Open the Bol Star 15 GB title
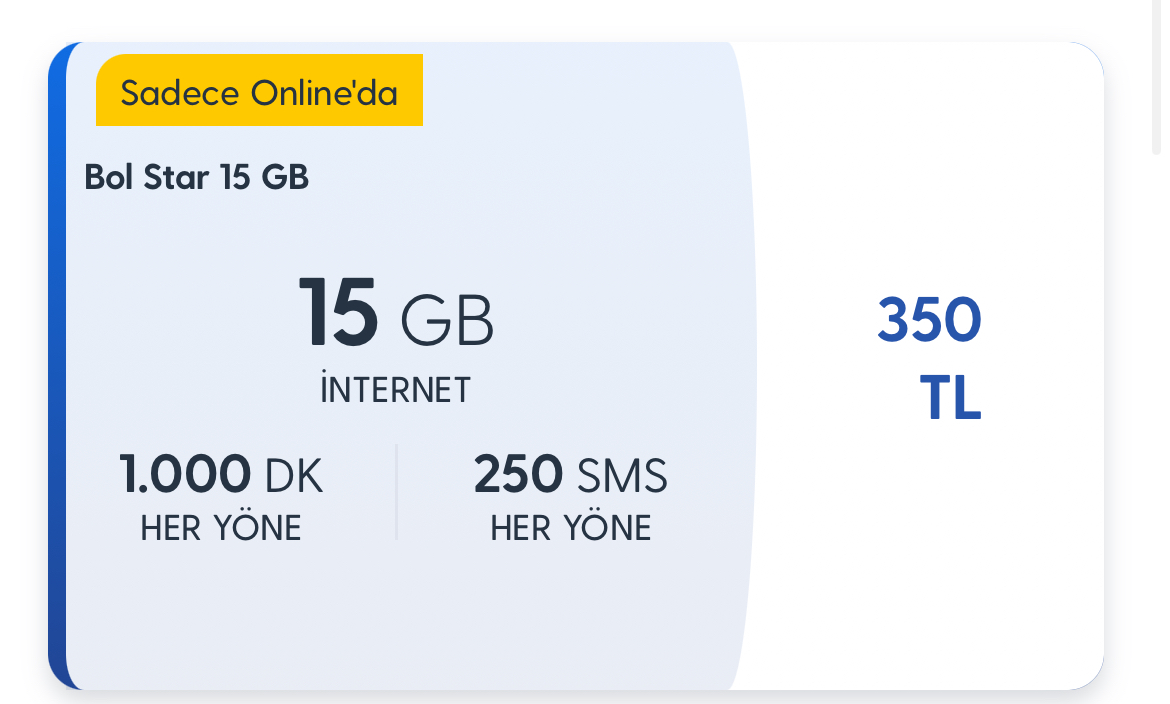 point(196,178)
